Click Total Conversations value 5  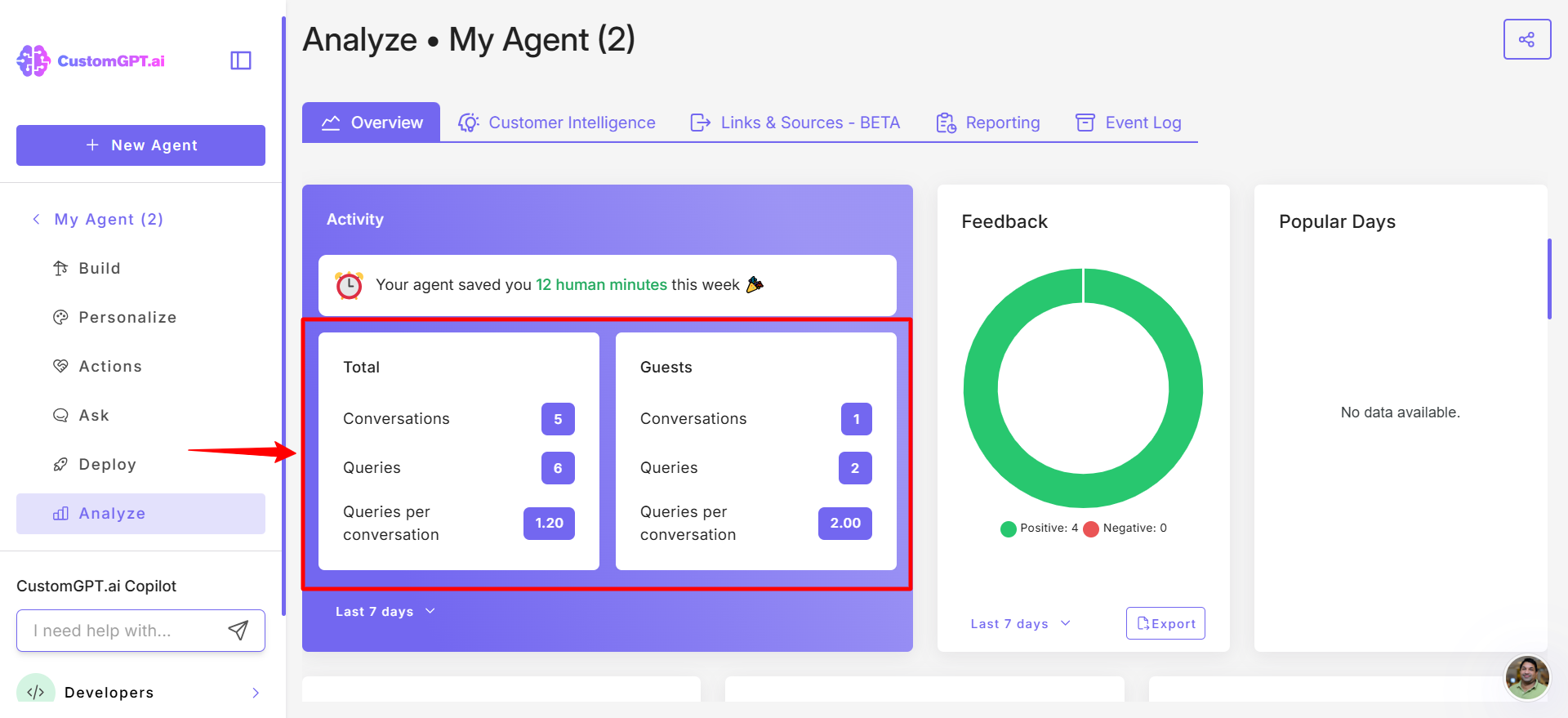coord(558,419)
